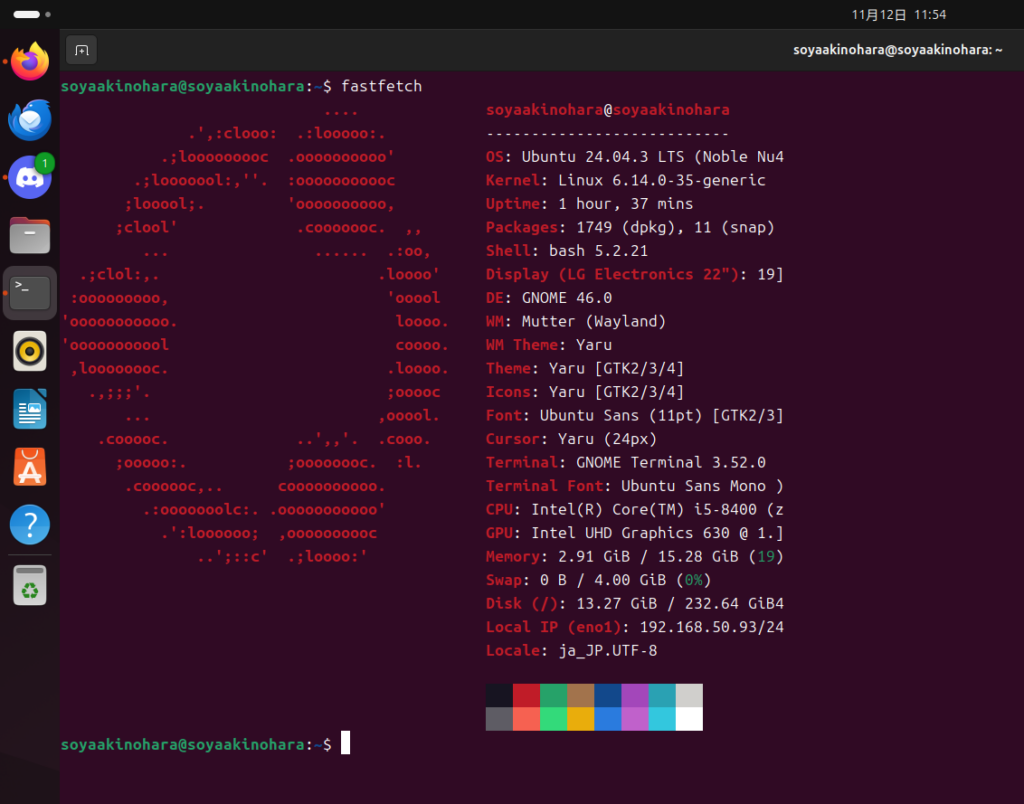Click the yellow block in the color palette
The height and width of the screenshot is (804, 1024).
[x=580, y=719]
